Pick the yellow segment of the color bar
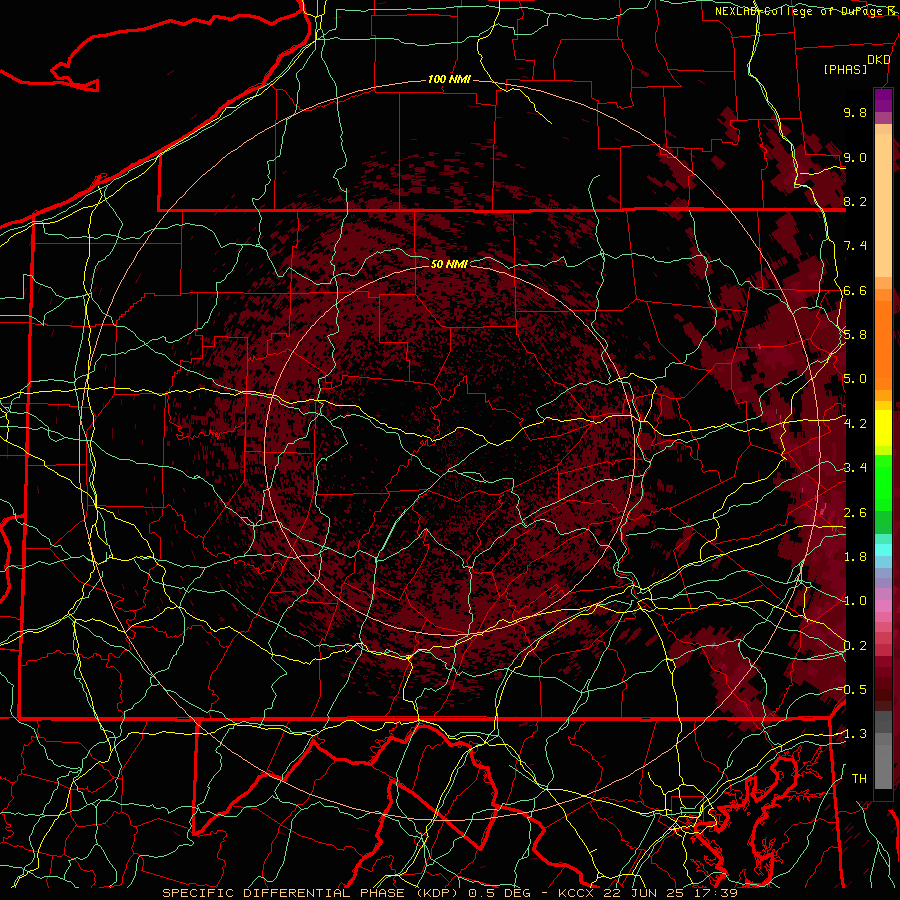Image resolution: width=900 pixels, height=900 pixels. click(x=883, y=428)
